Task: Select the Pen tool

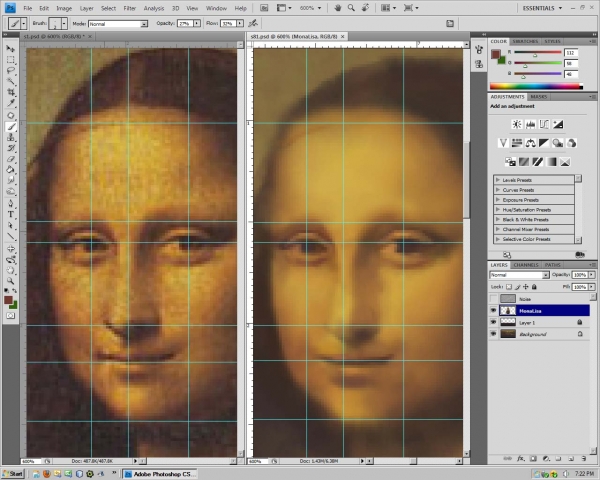Action: pyautogui.click(x=10, y=203)
